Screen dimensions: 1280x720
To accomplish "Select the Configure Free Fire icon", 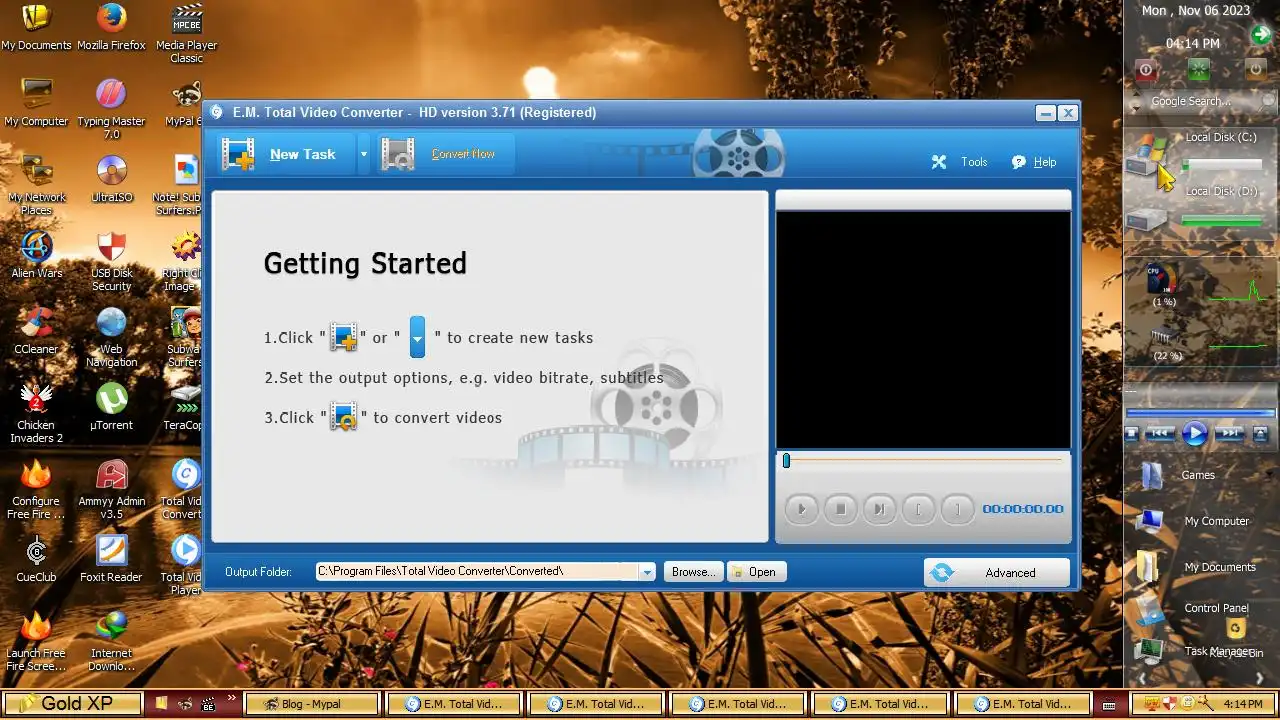I will 36,489.
